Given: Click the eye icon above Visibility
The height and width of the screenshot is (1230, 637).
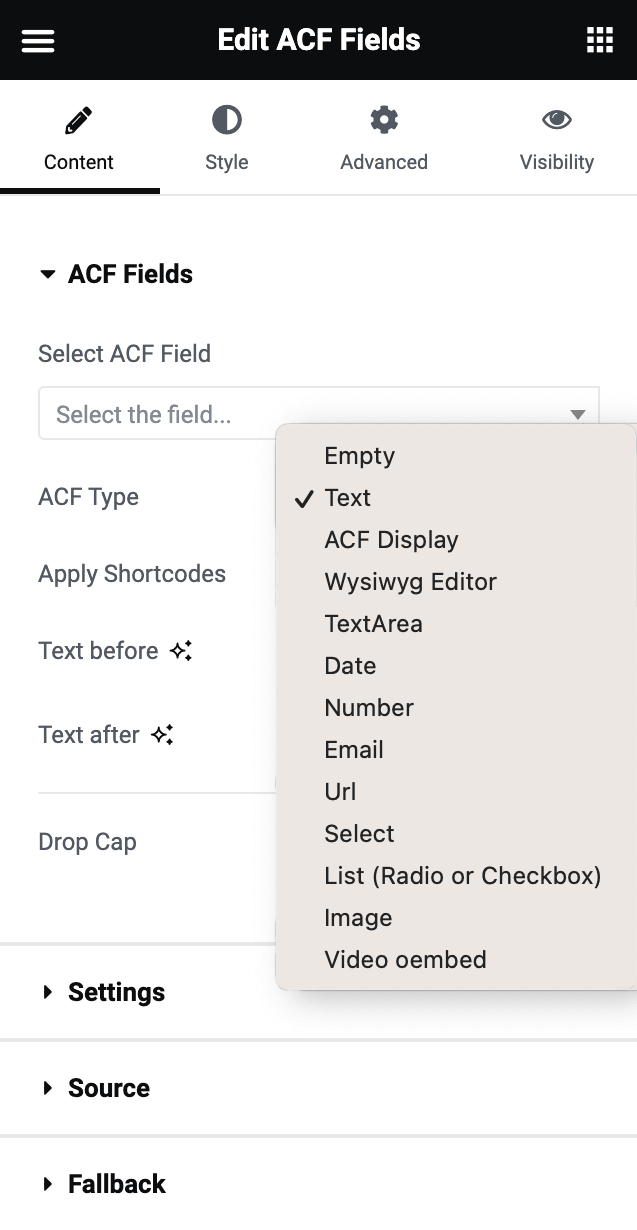Looking at the screenshot, I should pyautogui.click(x=556, y=118).
